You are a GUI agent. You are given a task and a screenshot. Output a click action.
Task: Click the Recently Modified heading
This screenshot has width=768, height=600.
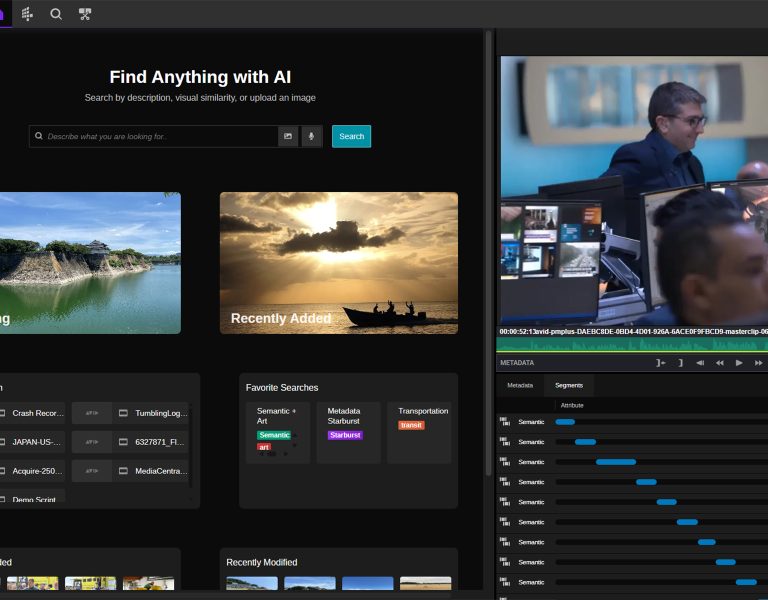(262, 562)
